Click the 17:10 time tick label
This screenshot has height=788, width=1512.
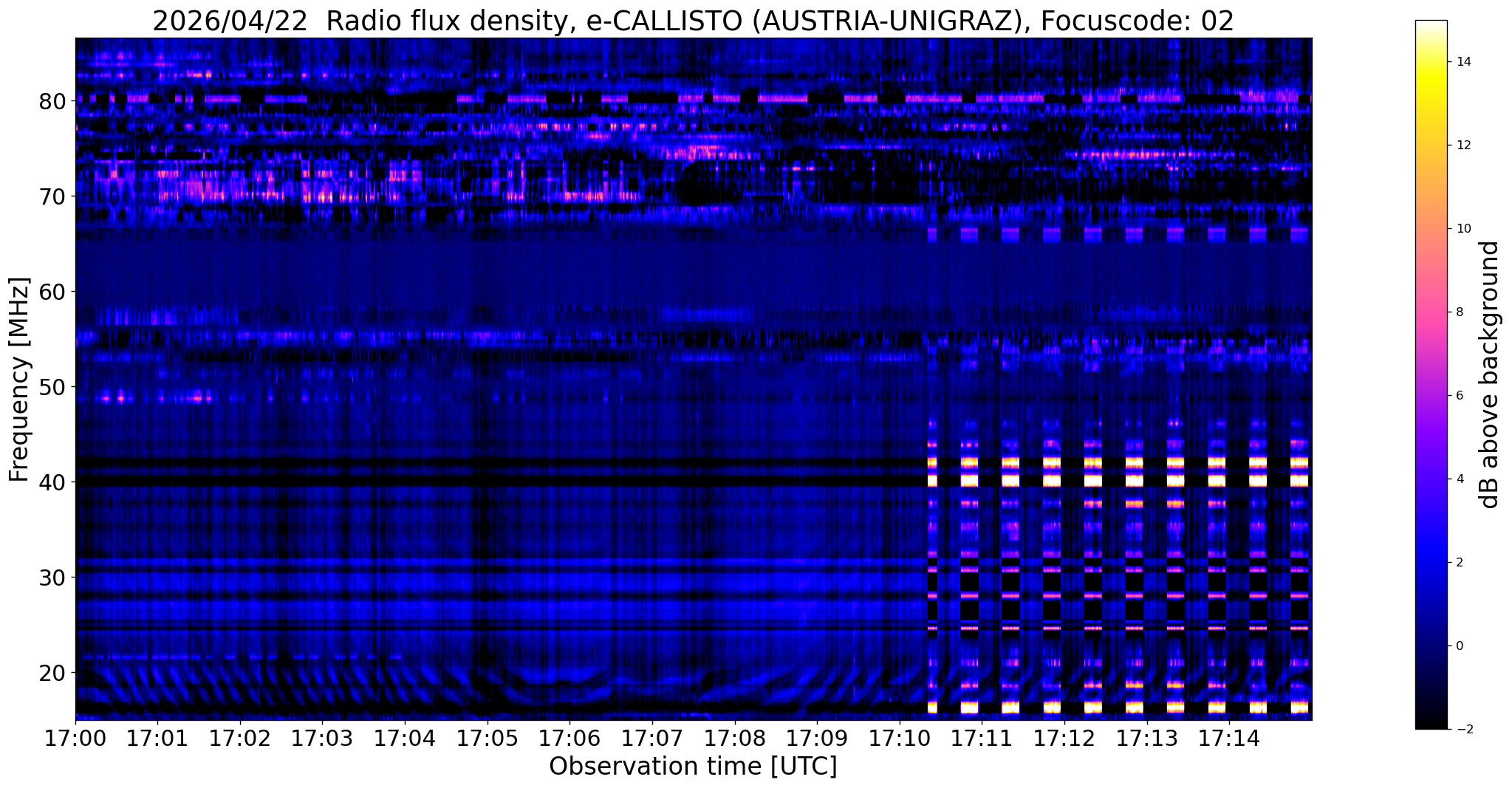pyautogui.click(x=899, y=739)
